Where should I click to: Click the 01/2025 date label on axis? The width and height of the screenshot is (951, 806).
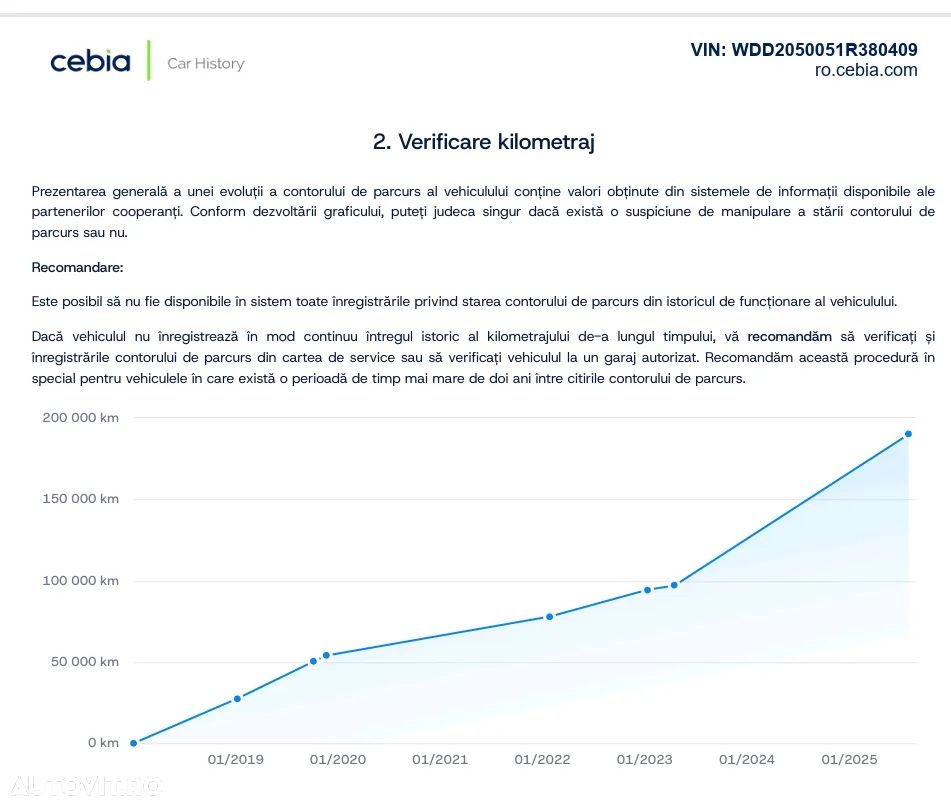coord(849,760)
